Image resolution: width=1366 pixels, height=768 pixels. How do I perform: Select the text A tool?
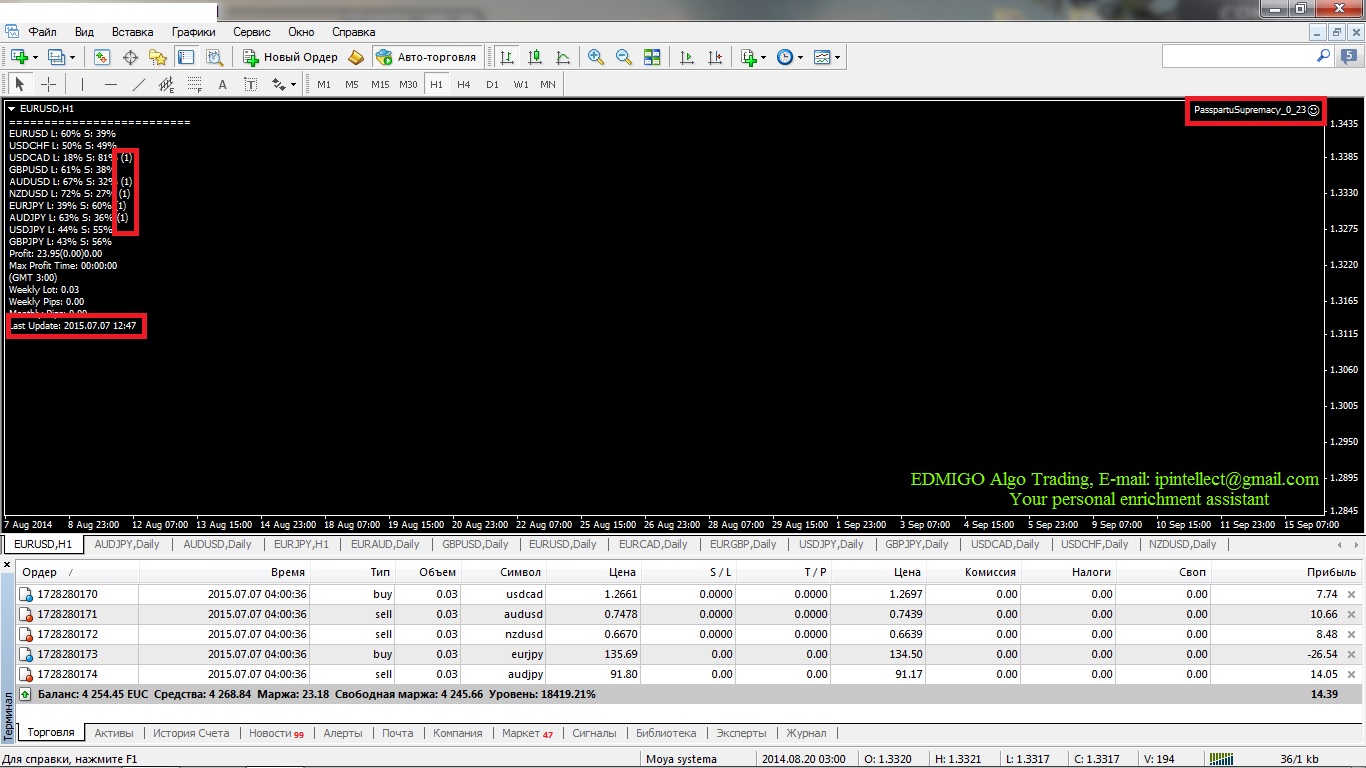[x=222, y=84]
